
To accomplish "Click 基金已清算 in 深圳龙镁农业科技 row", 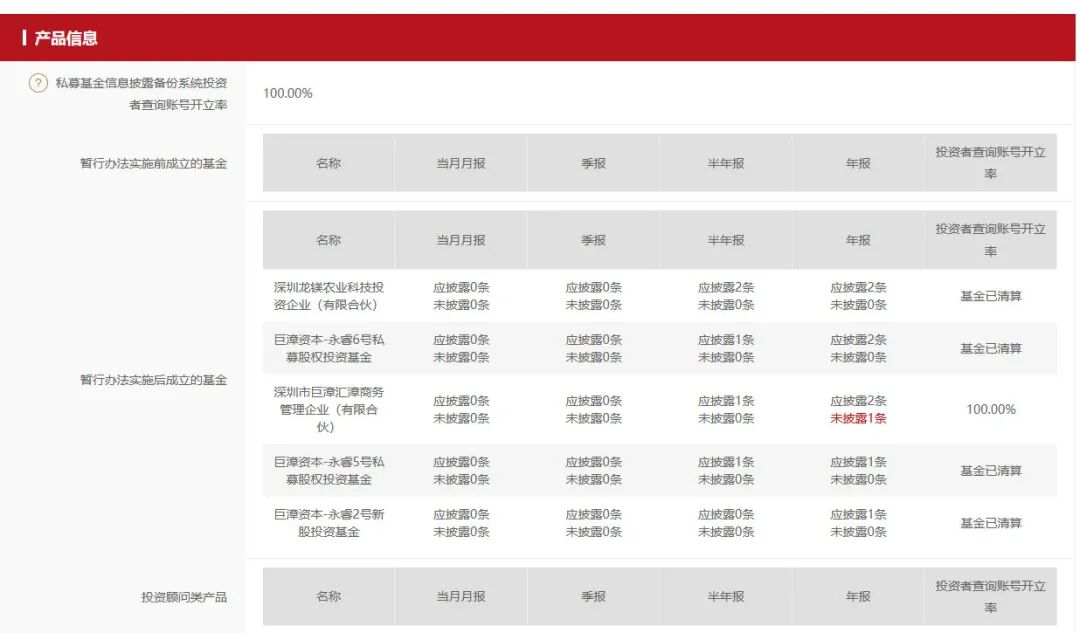I will click(x=990, y=296).
